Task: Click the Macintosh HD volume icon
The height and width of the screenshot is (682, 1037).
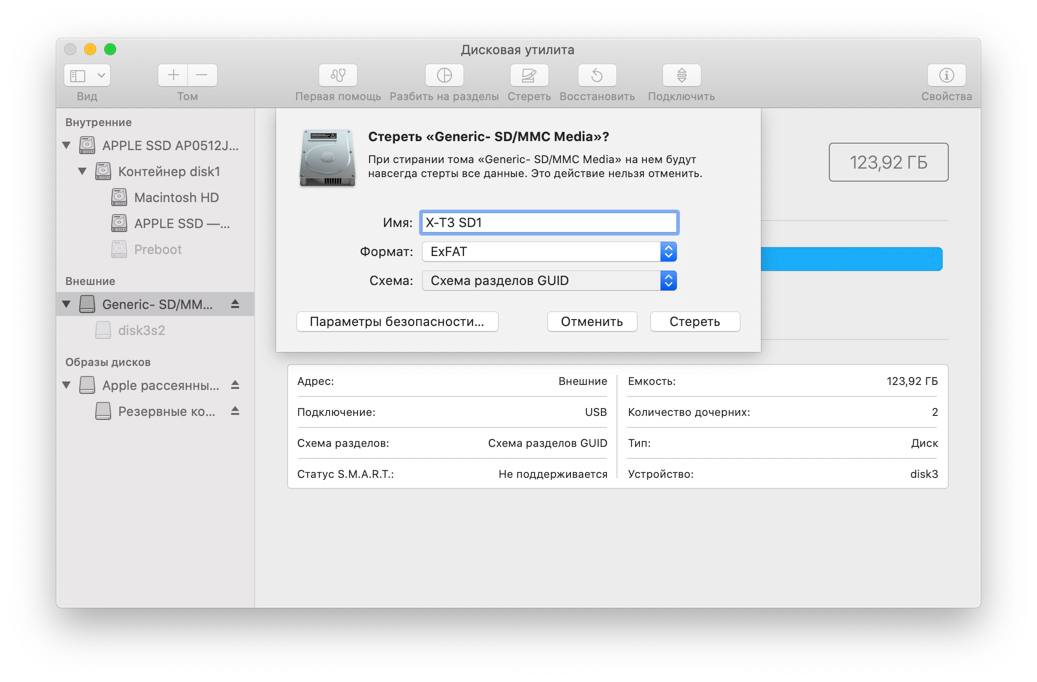Action: click(x=119, y=197)
